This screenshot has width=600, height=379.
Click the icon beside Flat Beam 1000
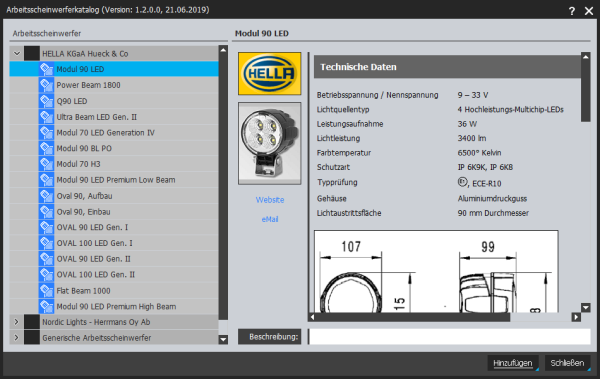(x=46, y=291)
